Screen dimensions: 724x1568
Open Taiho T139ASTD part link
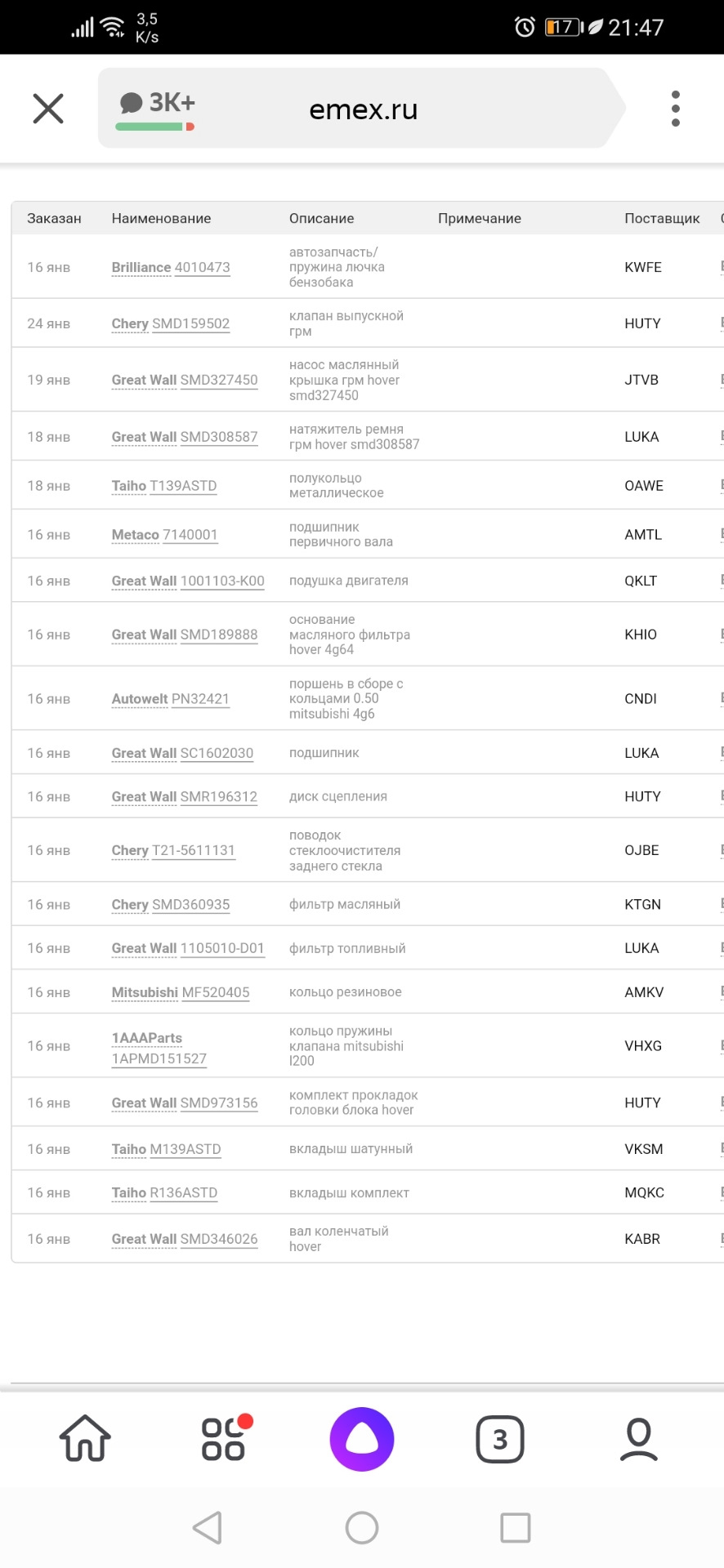tap(164, 486)
